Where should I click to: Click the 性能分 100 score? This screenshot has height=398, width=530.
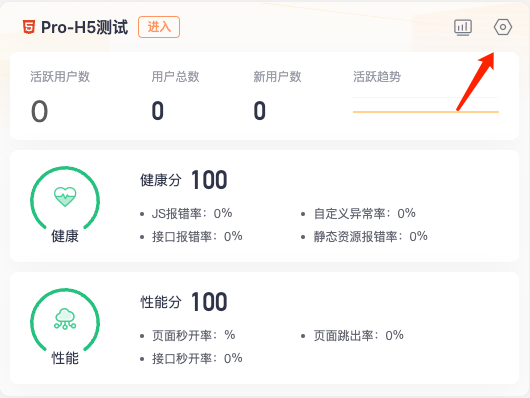[184, 302]
